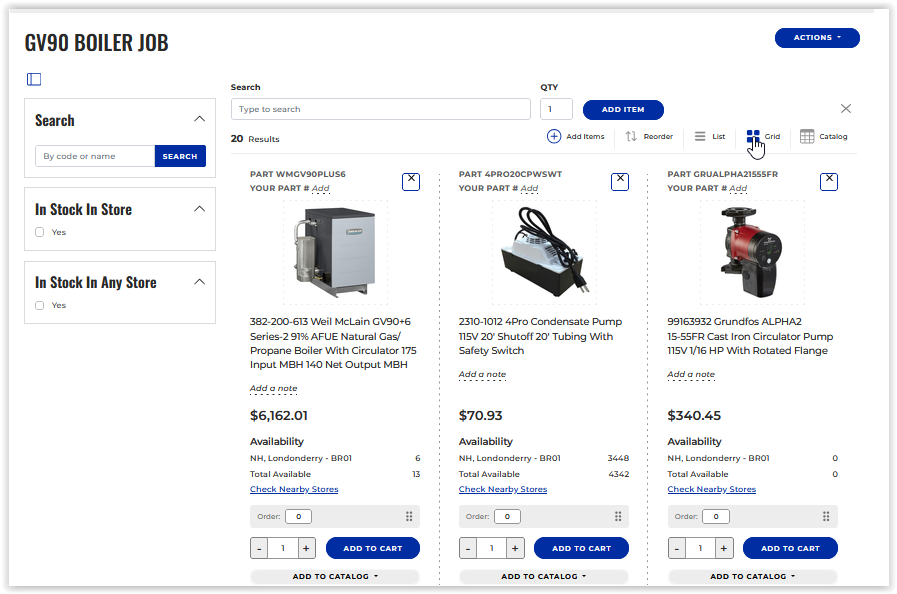Click the GV90 BOILER JOB heading

[x=96, y=43]
